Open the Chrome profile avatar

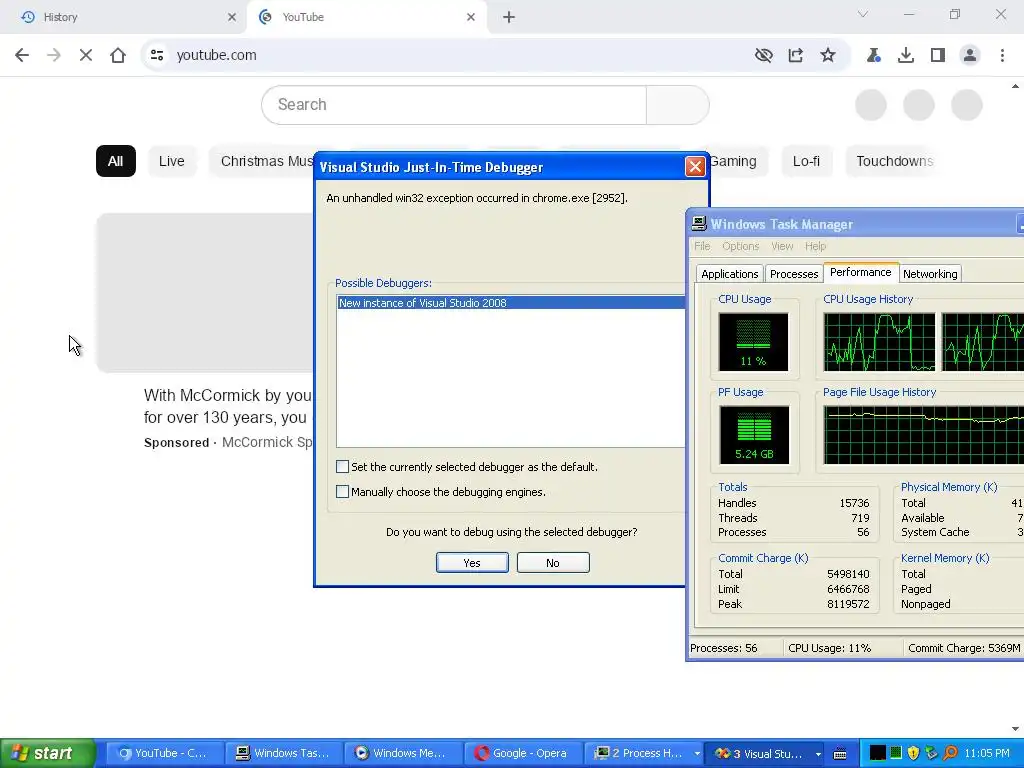coord(970,56)
